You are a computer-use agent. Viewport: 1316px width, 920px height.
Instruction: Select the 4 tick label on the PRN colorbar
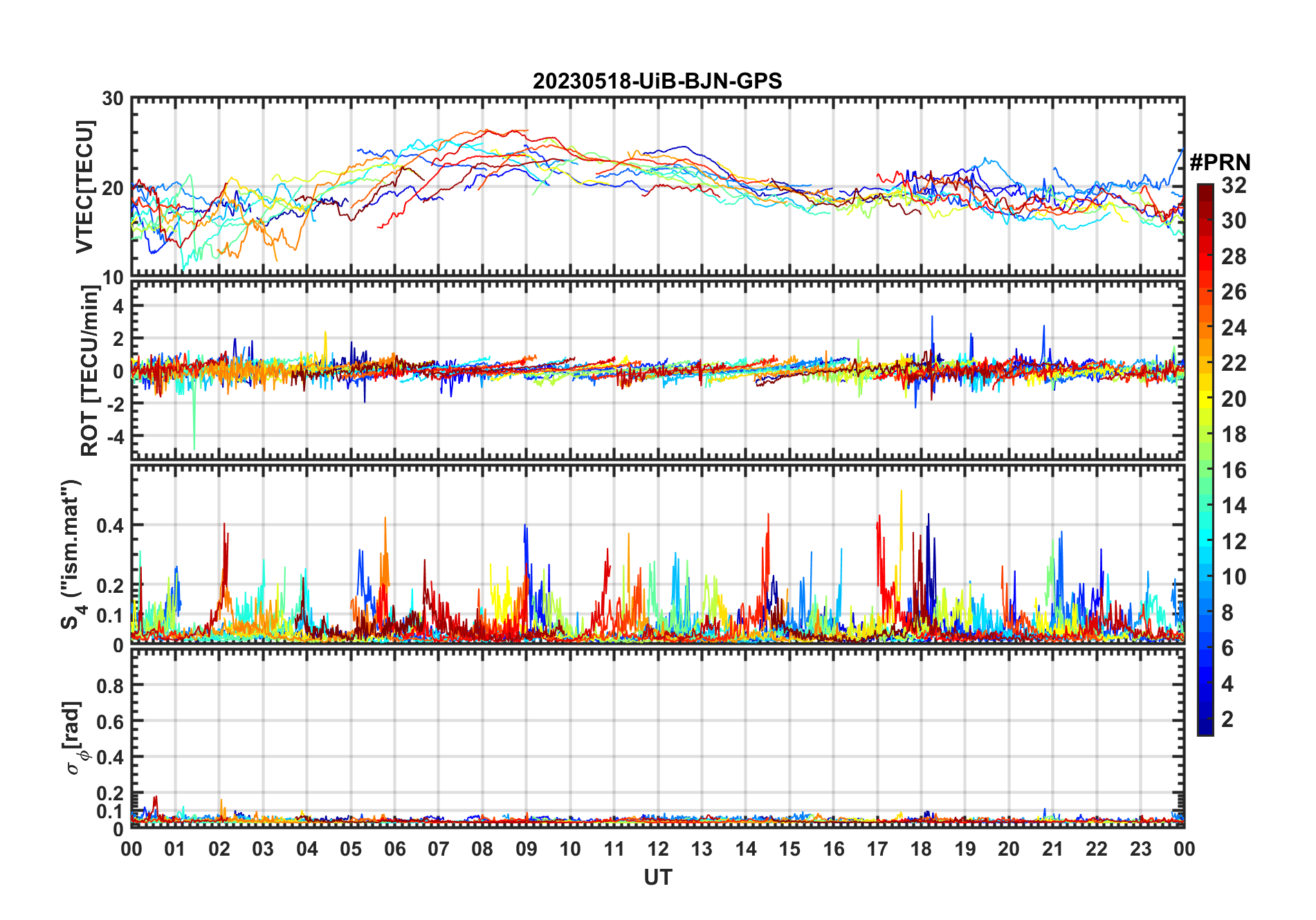[x=1227, y=683]
